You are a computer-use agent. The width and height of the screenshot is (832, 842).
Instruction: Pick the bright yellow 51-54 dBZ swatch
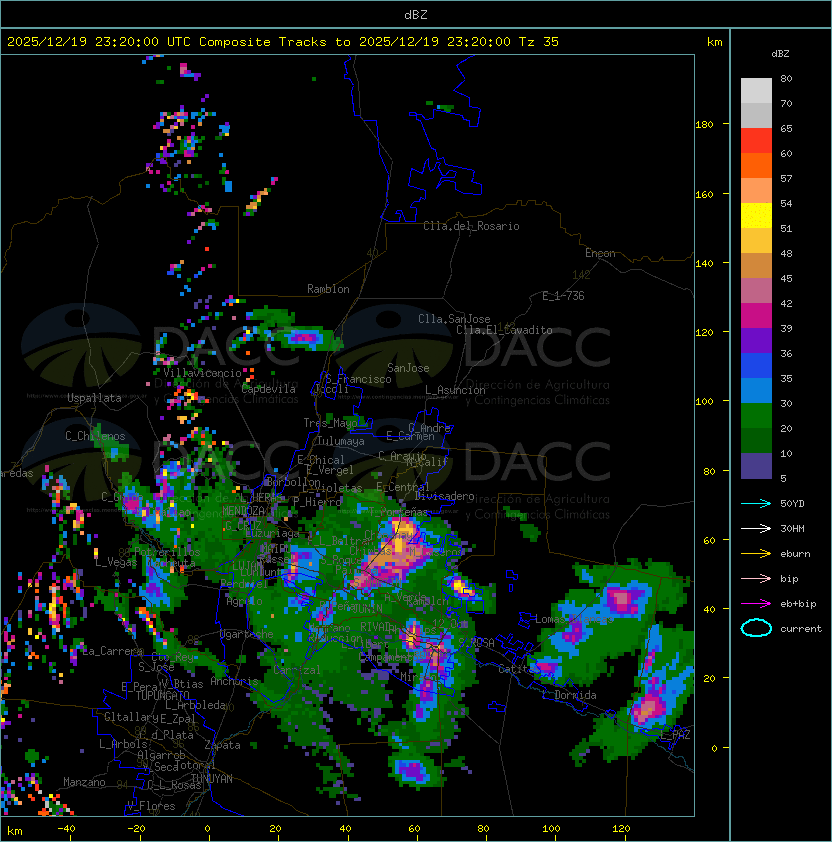pos(756,215)
